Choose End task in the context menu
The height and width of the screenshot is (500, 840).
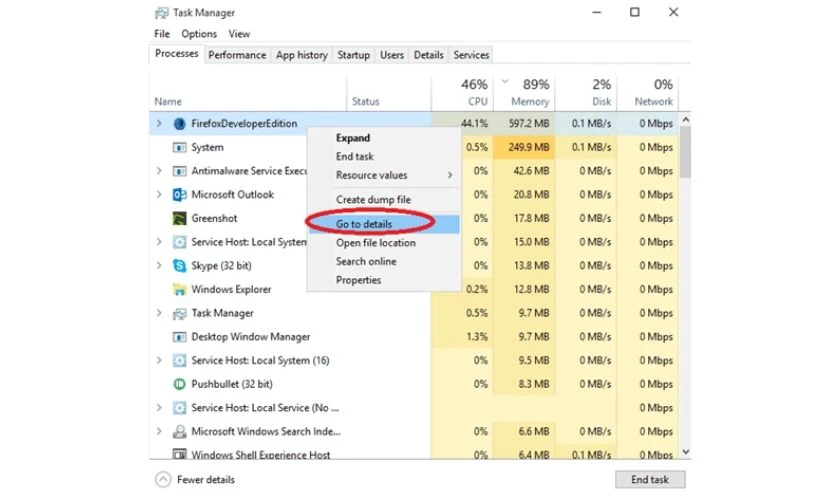pos(384,156)
